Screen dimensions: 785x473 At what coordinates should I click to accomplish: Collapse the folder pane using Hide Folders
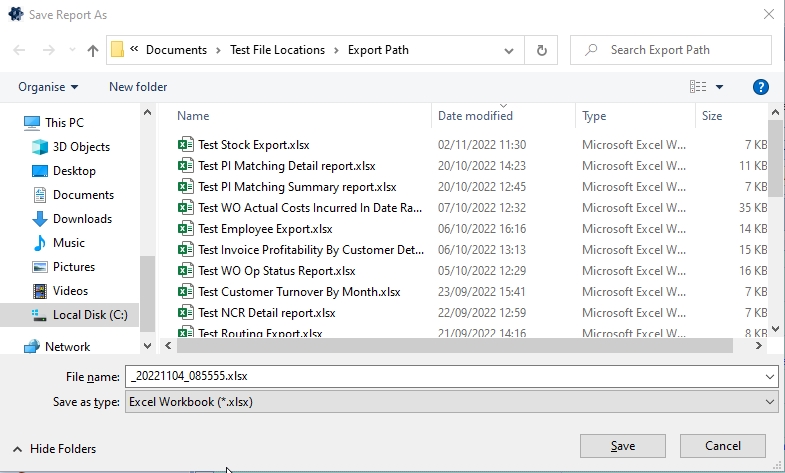tap(55, 449)
